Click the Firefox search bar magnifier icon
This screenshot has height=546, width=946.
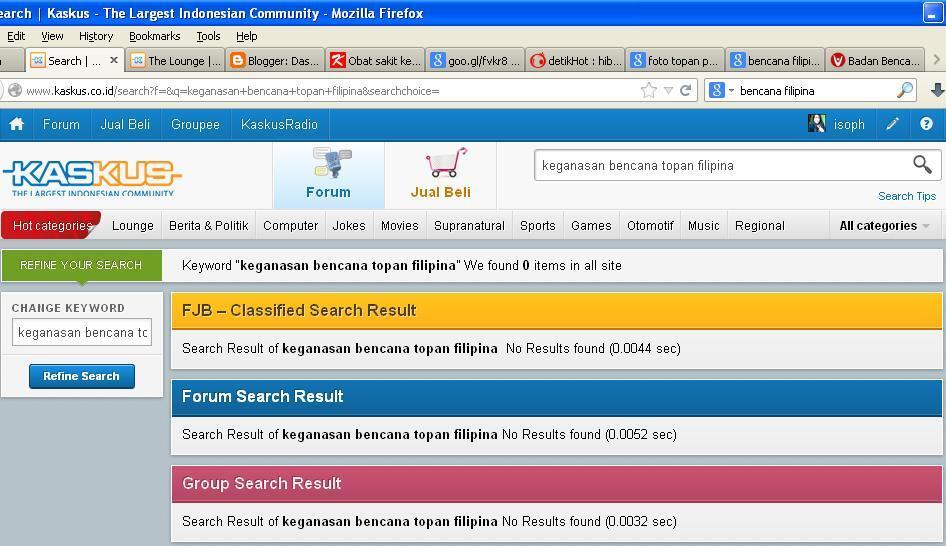[x=904, y=90]
